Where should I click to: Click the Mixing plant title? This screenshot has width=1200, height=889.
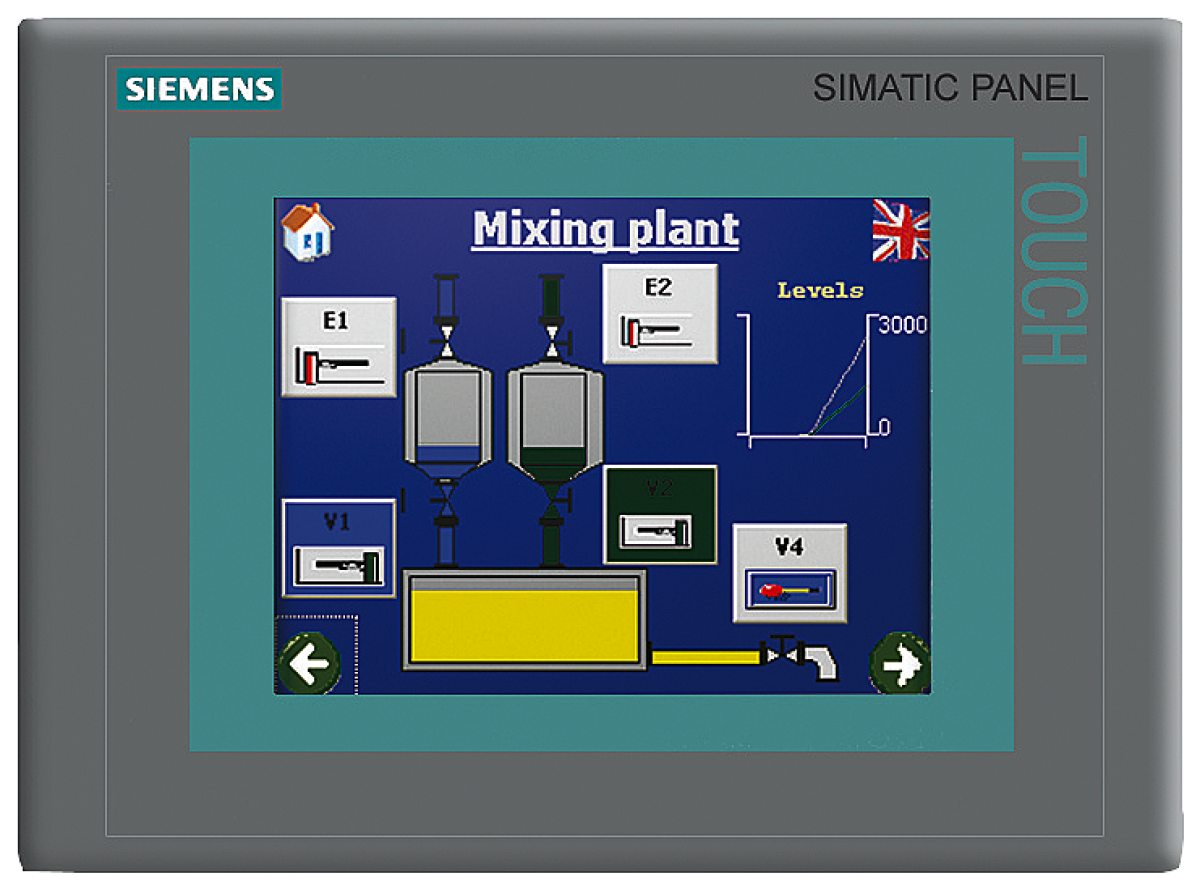coord(606,230)
